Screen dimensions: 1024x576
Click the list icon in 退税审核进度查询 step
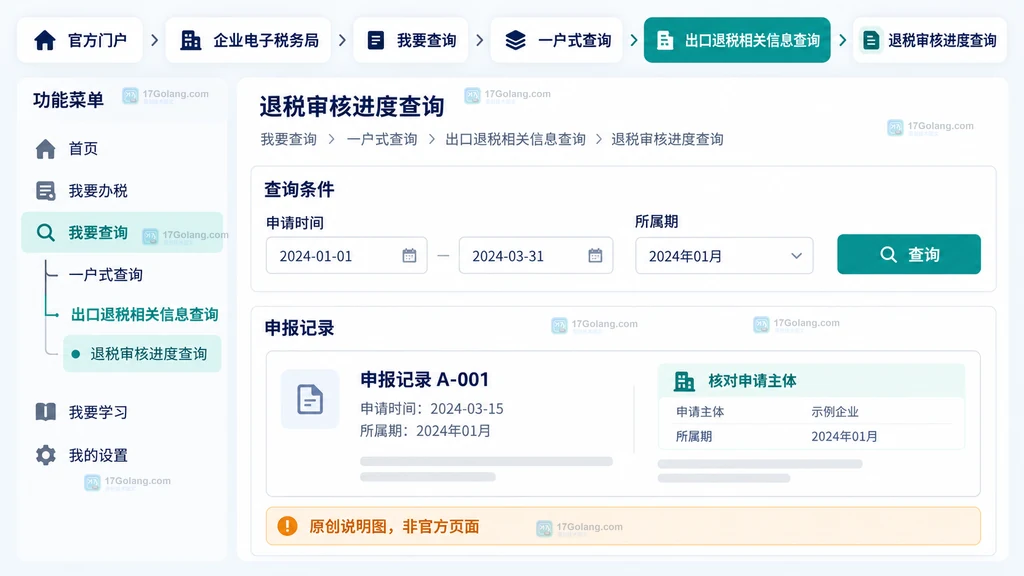click(871, 40)
